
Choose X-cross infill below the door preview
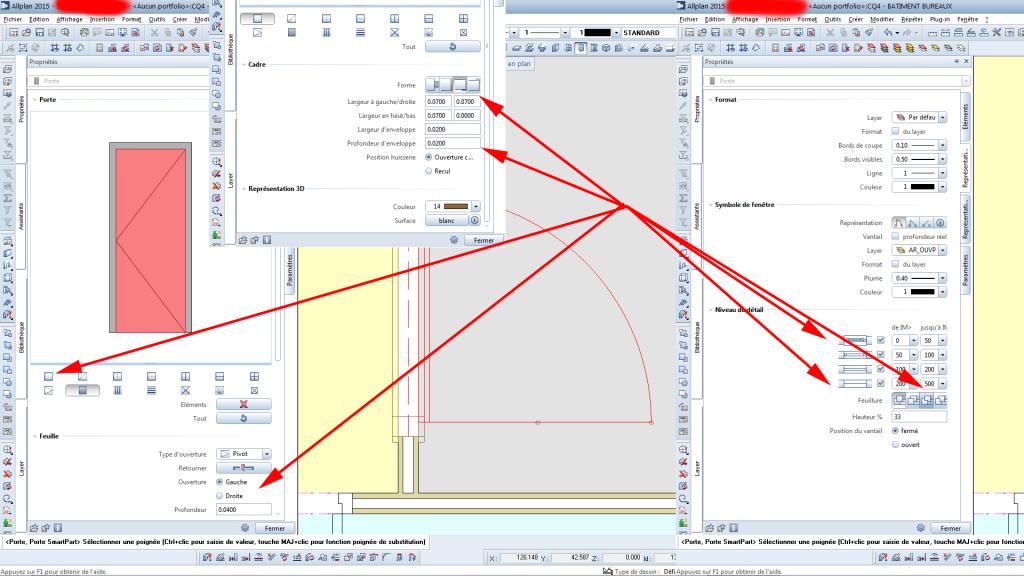185,391
